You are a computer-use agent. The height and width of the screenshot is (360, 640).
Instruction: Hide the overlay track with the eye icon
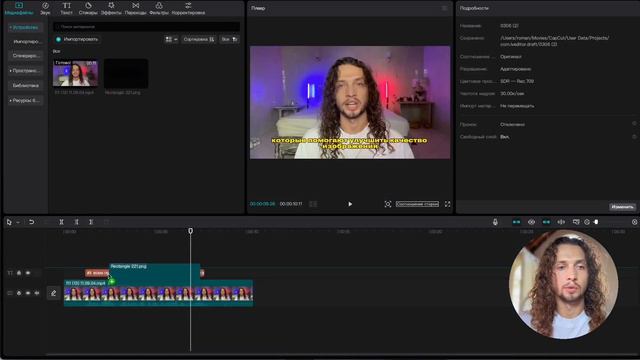click(28, 273)
